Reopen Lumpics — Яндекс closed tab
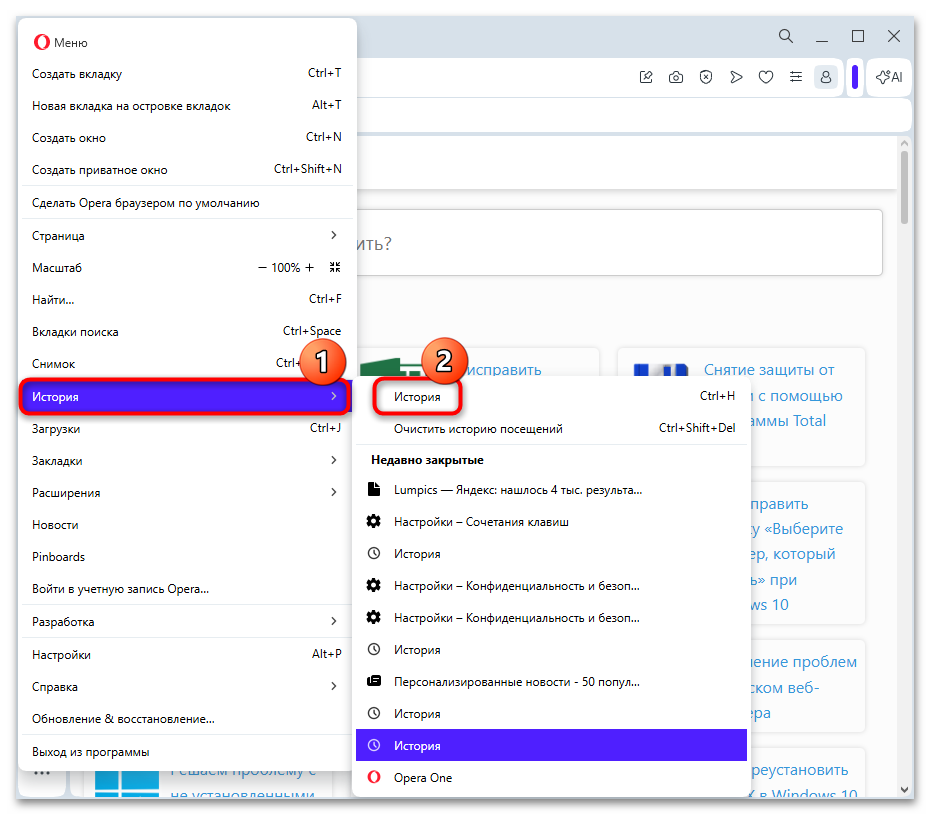Image resolution: width=930 pixels, height=815 pixels. pyautogui.click(x=551, y=490)
